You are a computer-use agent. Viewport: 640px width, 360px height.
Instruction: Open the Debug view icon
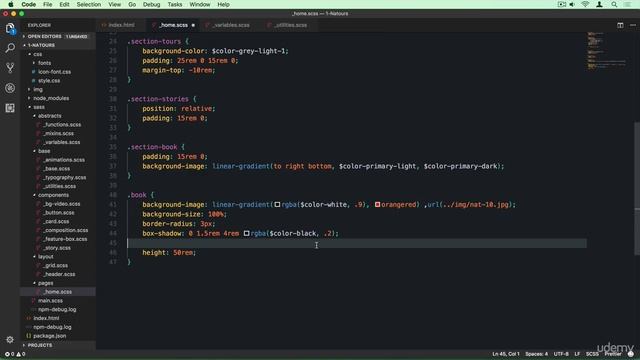[x=10, y=88]
